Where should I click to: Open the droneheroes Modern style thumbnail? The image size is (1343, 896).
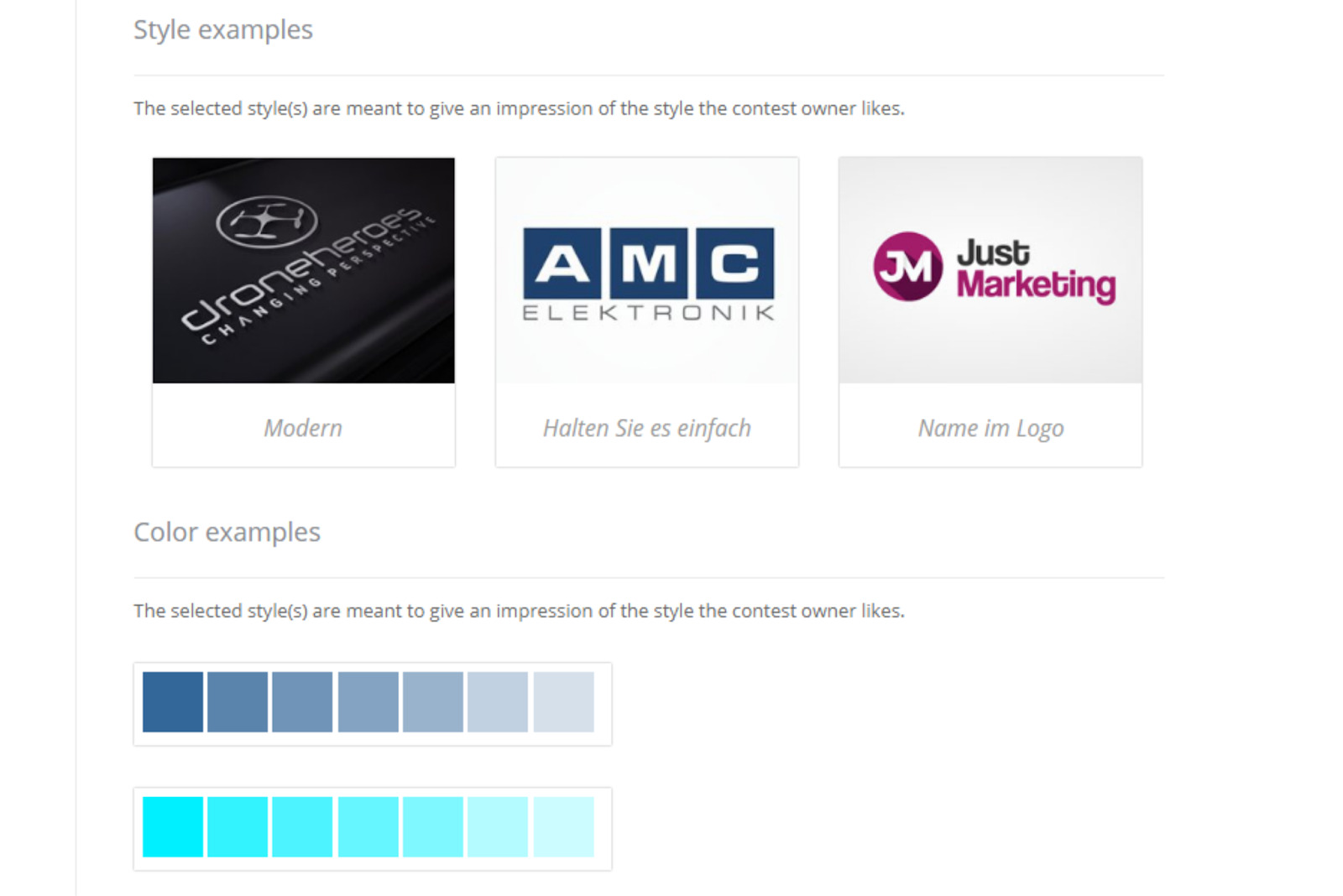tap(303, 270)
